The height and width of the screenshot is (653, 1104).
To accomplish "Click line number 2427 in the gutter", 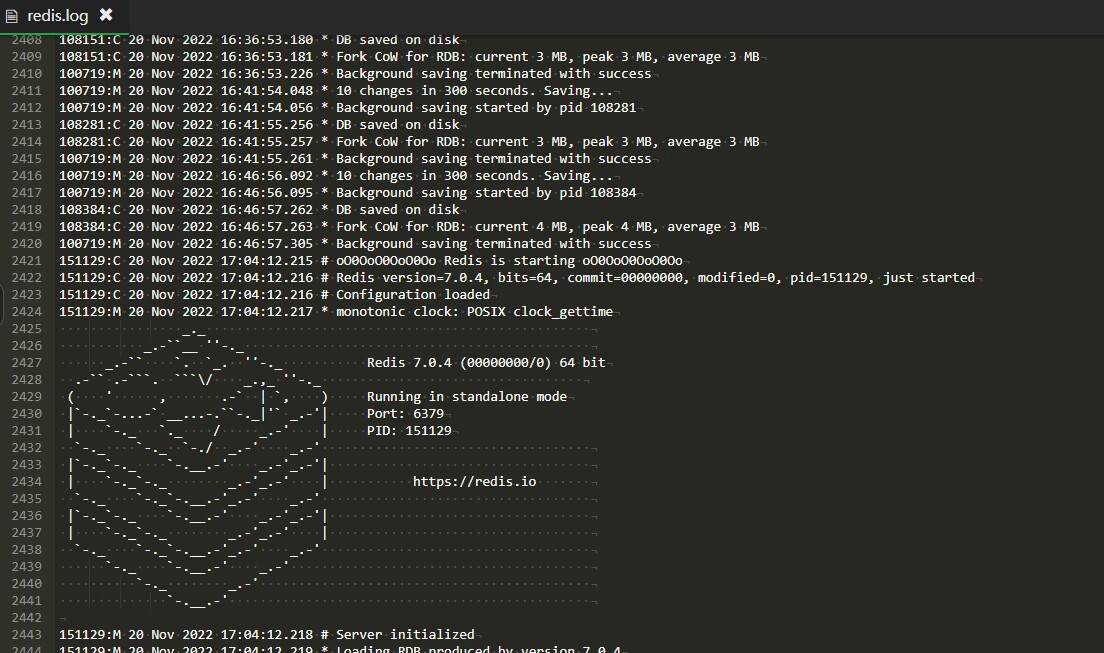I will click(27, 363).
